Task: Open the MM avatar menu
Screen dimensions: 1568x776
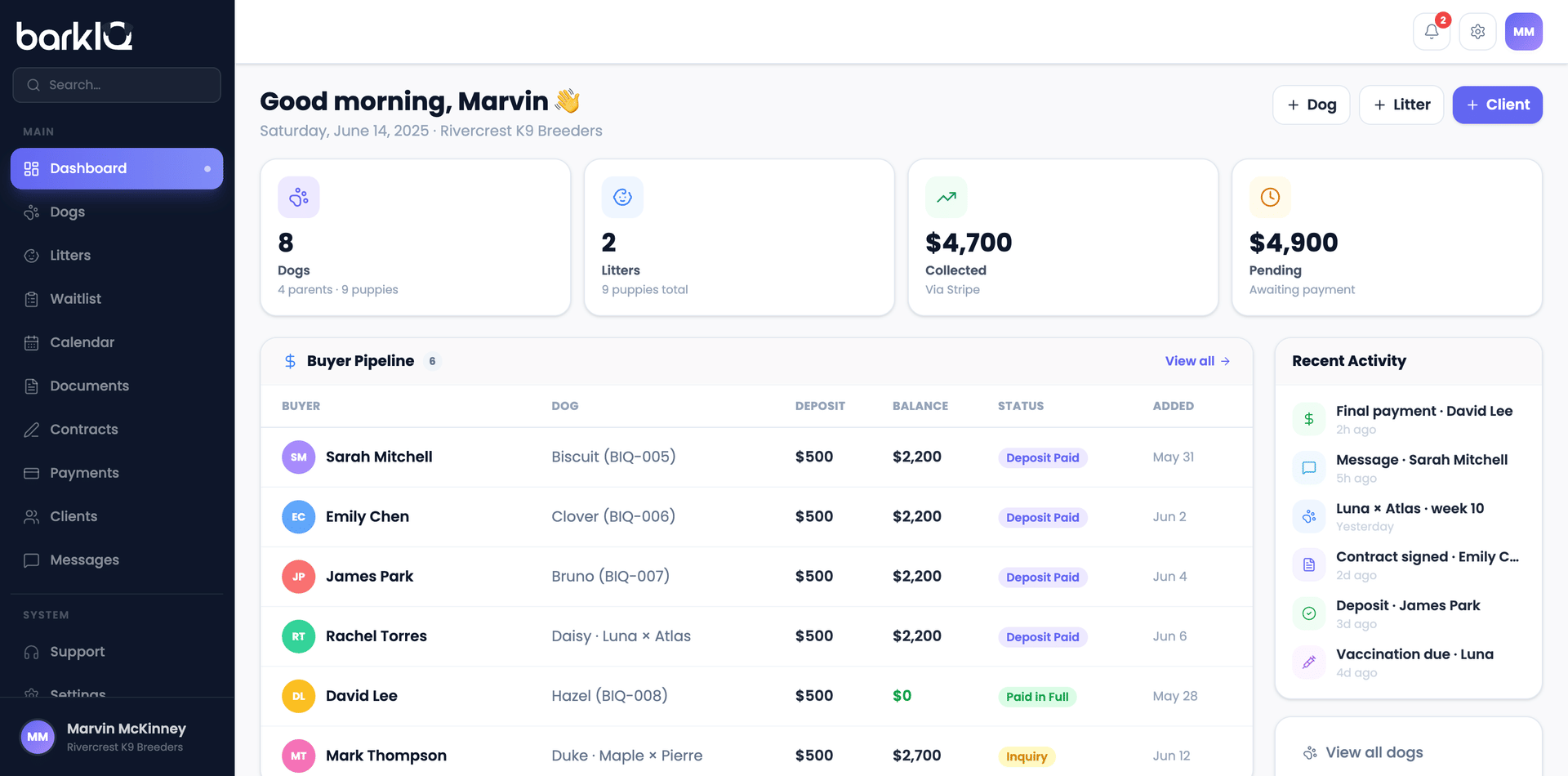Action: click(x=1524, y=31)
